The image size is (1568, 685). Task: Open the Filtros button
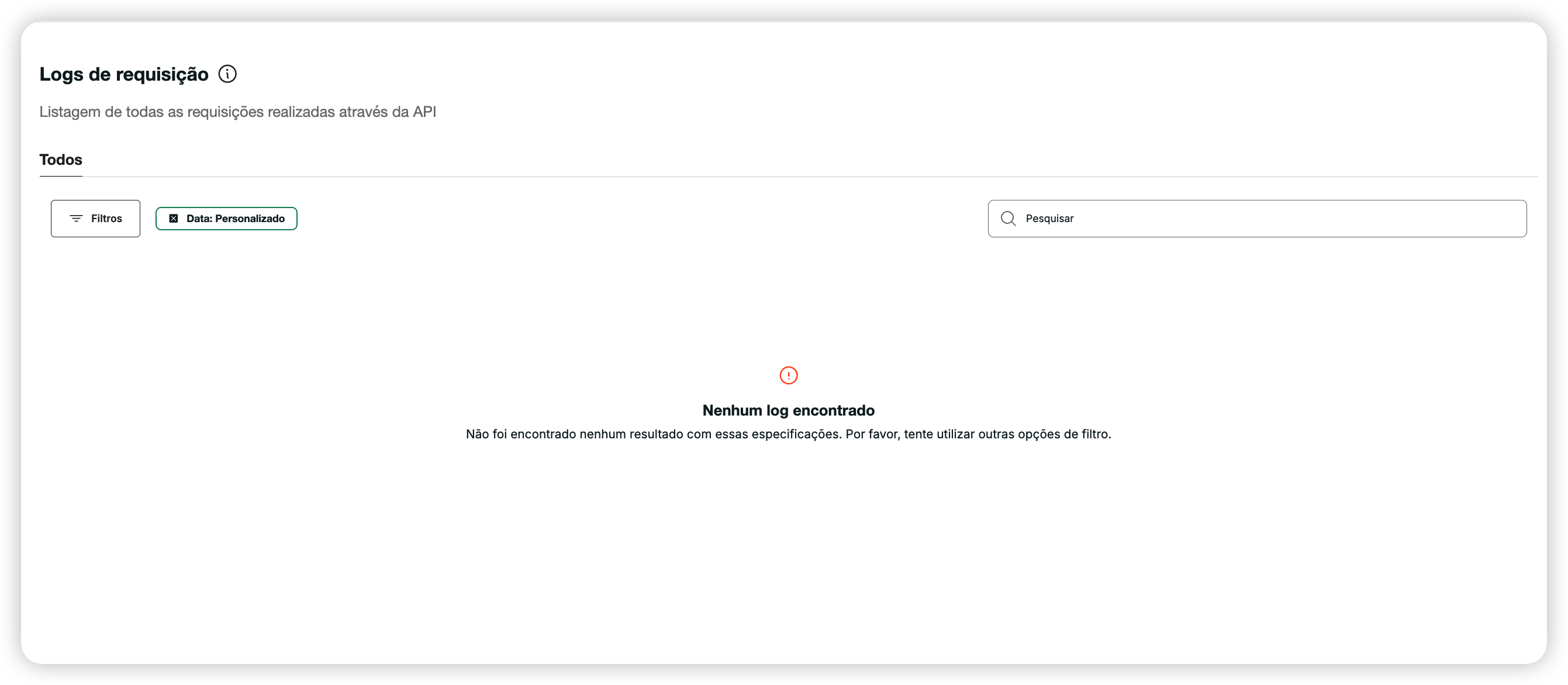[95, 219]
